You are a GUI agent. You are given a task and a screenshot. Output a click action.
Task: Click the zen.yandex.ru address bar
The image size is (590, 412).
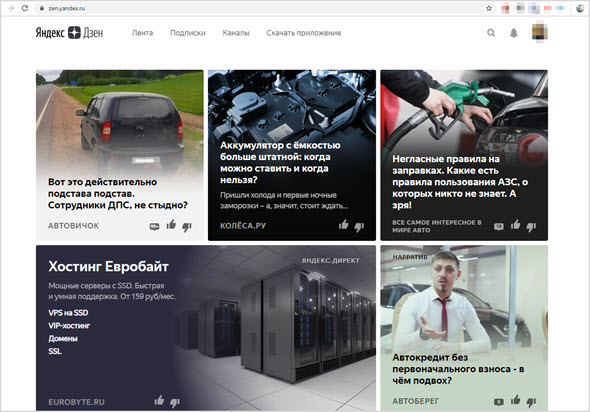(x=260, y=8)
